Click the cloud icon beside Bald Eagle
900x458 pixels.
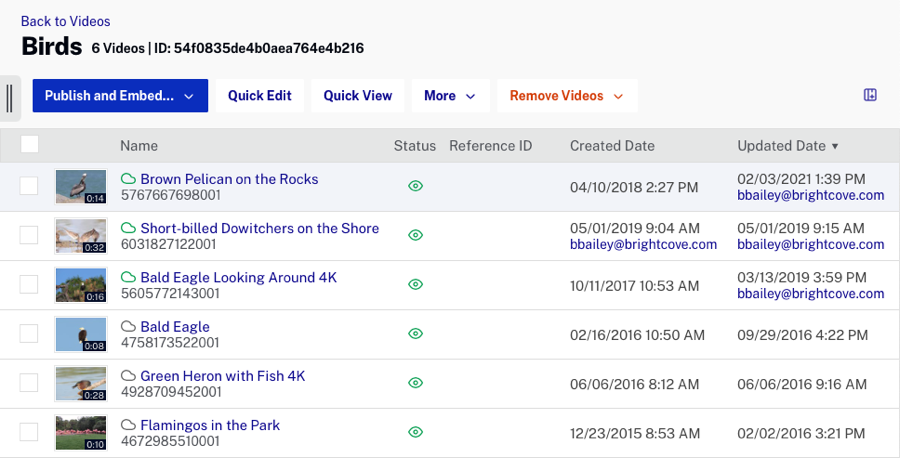[128, 327]
